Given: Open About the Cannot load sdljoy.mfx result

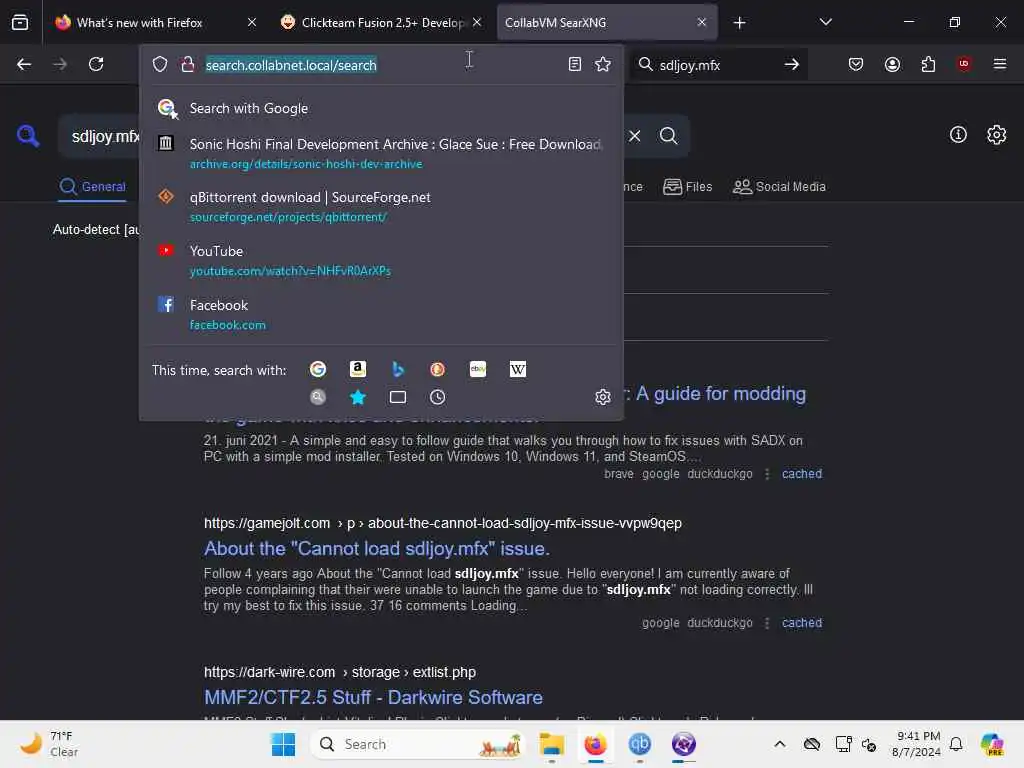Looking at the screenshot, I should pyautogui.click(x=377, y=549).
